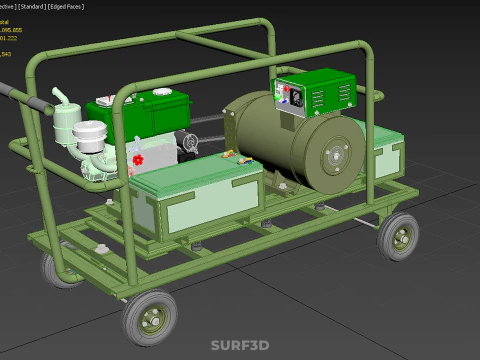Select the white air filter canister
480x360 pixels.
89,137
